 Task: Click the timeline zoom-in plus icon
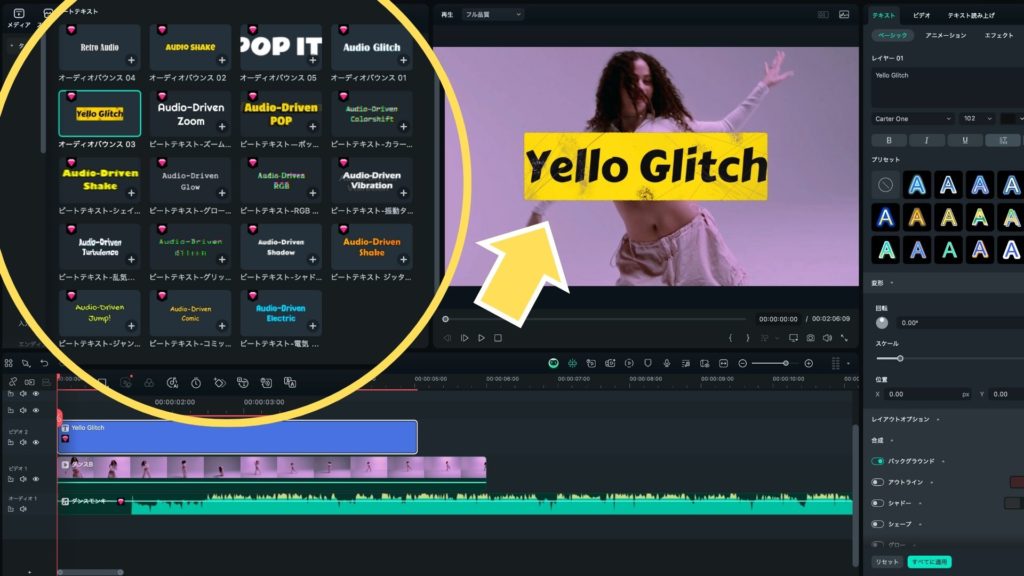click(x=809, y=363)
